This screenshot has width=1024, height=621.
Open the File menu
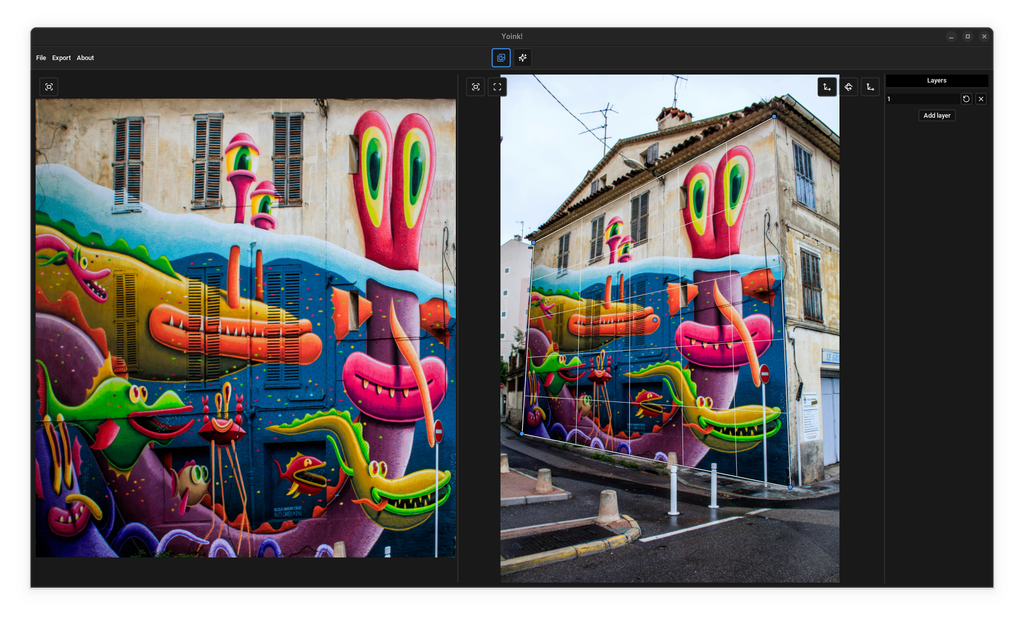[x=41, y=58]
